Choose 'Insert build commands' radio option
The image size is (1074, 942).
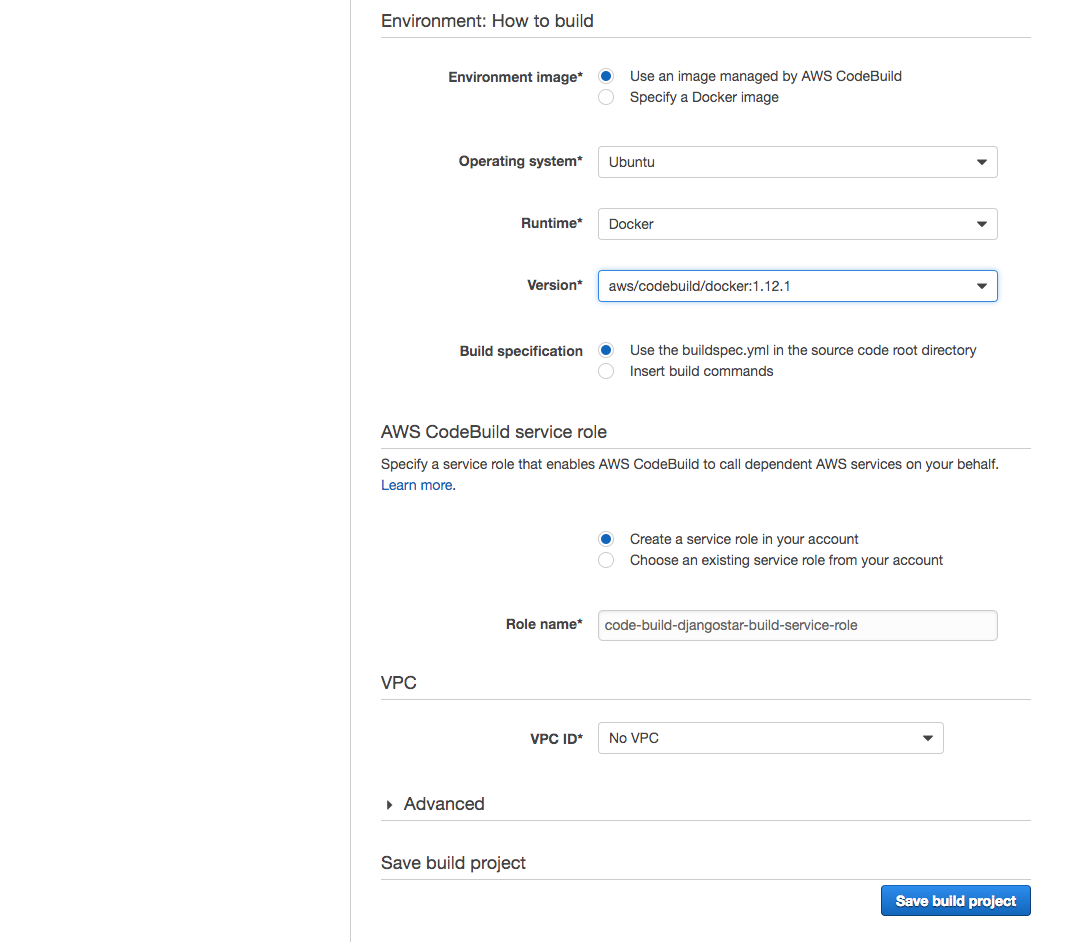coord(606,371)
